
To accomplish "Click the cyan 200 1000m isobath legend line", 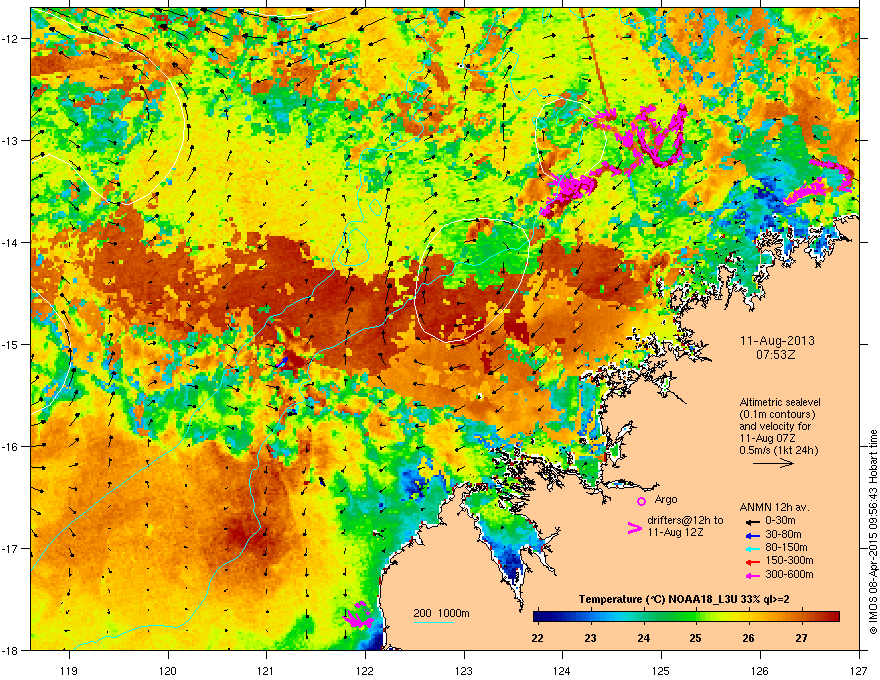I will pos(434,623).
